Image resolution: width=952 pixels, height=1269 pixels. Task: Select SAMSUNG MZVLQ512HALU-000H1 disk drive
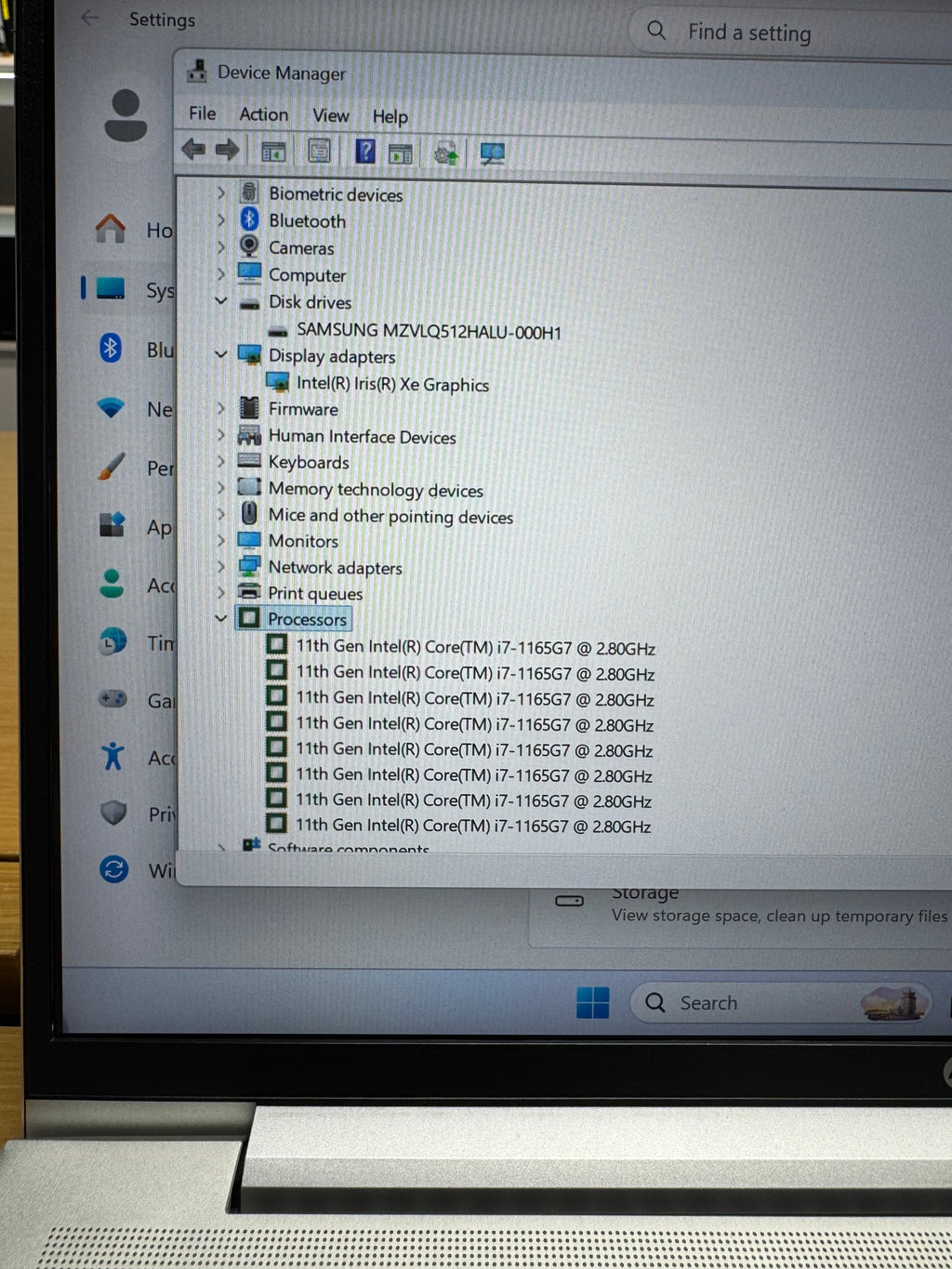tap(429, 331)
